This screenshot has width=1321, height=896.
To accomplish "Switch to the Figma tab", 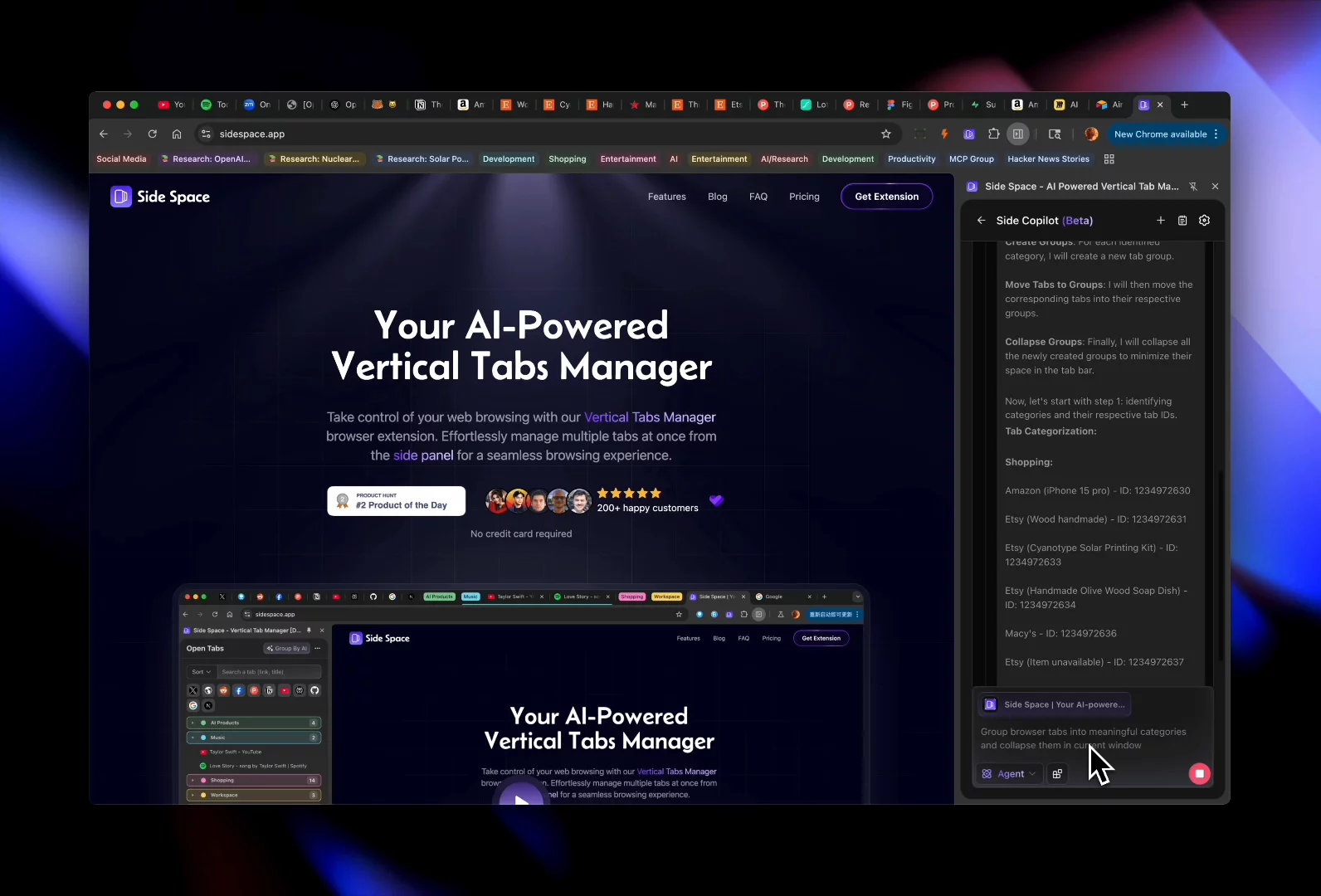I will 899,105.
